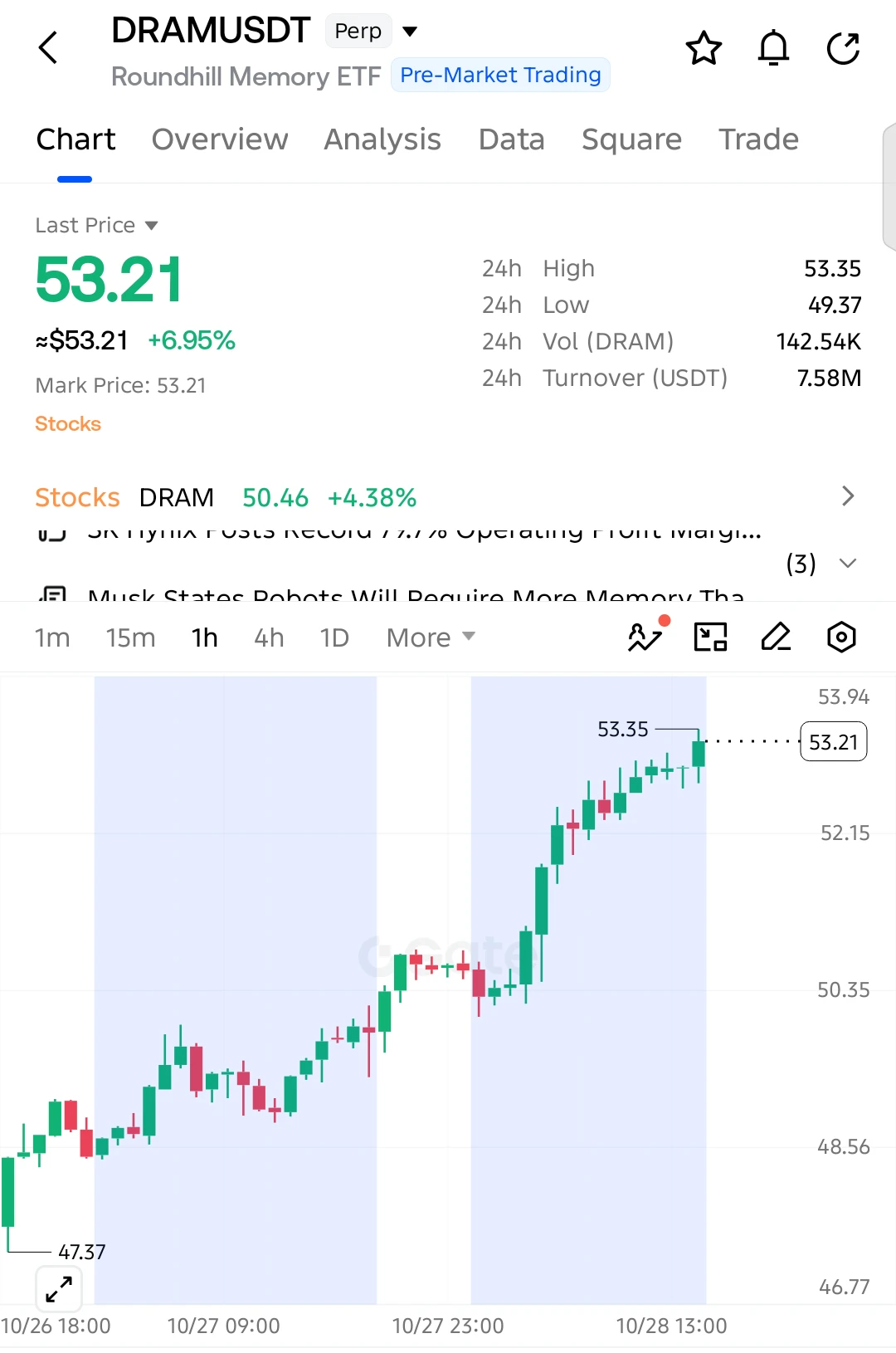Viewport: 896px width, 1353px height.
Task: Tap the orange Stocks tag under Mark Price
Action: coord(68,424)
